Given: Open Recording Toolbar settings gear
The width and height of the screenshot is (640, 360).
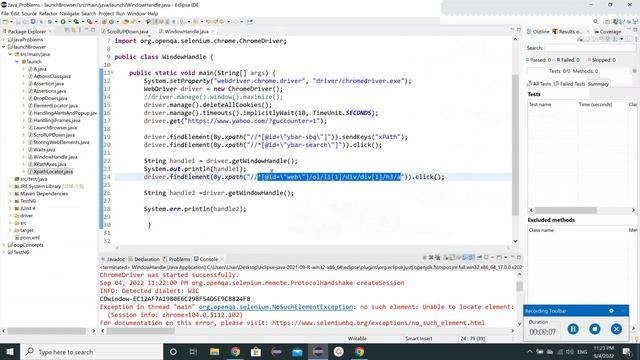Looking at the screenshot, I should (x=611, y=311).
